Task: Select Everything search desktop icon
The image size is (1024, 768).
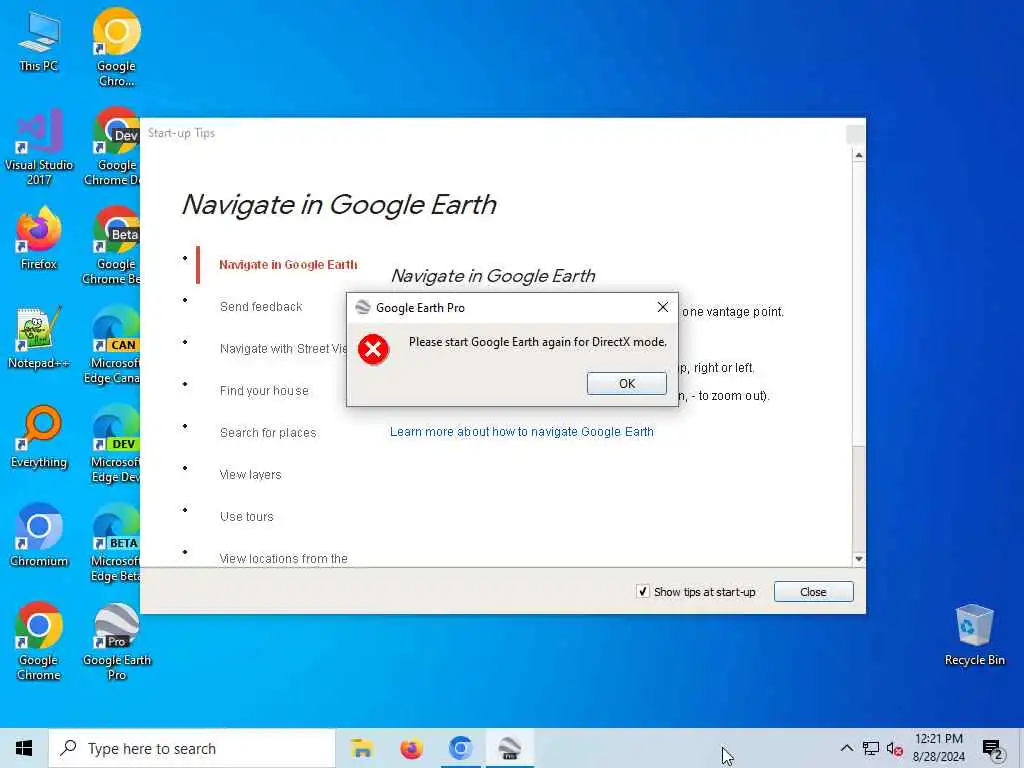Action: pos(39,438)
